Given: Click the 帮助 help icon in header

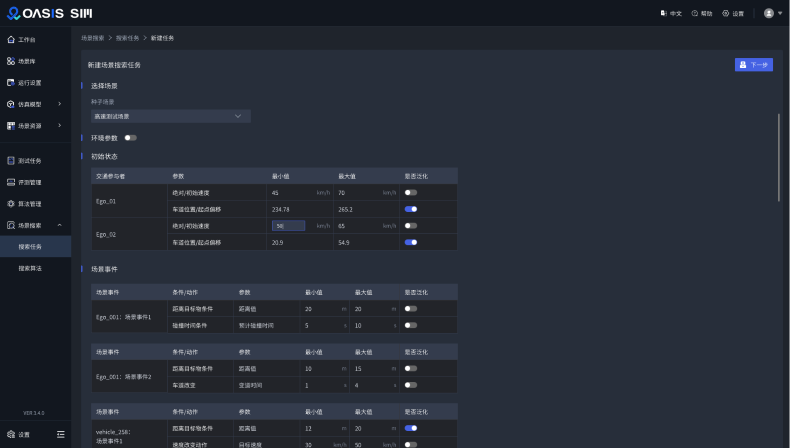Looking at the screenshot, I should click(702, 13).
